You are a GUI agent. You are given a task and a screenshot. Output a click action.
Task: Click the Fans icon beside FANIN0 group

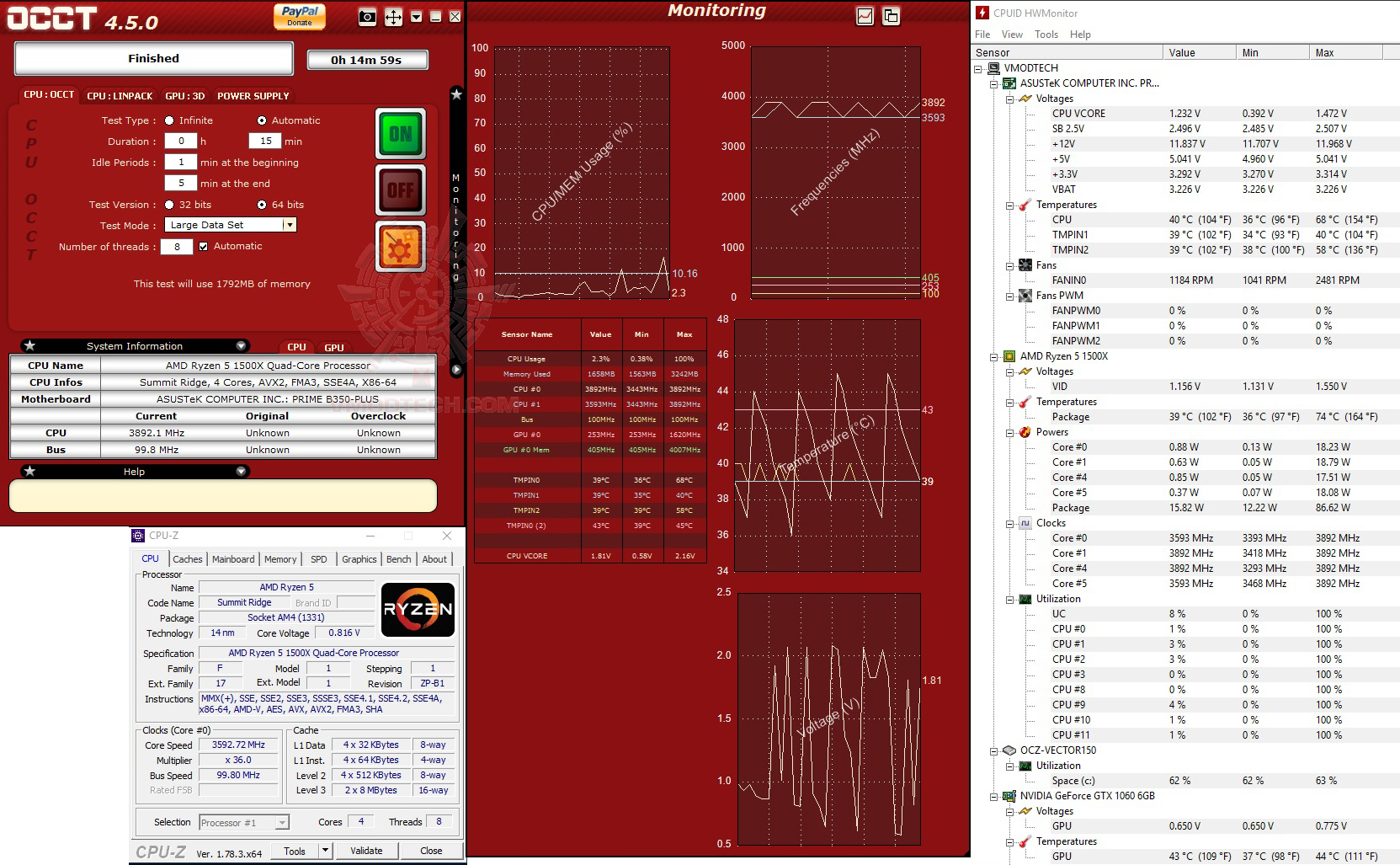(x=1025, y=265)
